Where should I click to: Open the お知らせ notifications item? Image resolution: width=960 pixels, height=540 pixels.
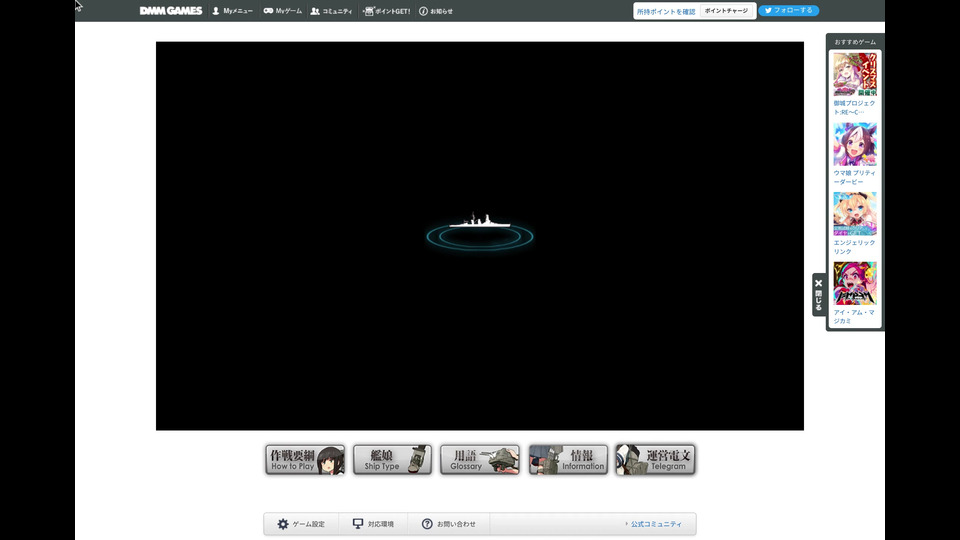point(436,11)
